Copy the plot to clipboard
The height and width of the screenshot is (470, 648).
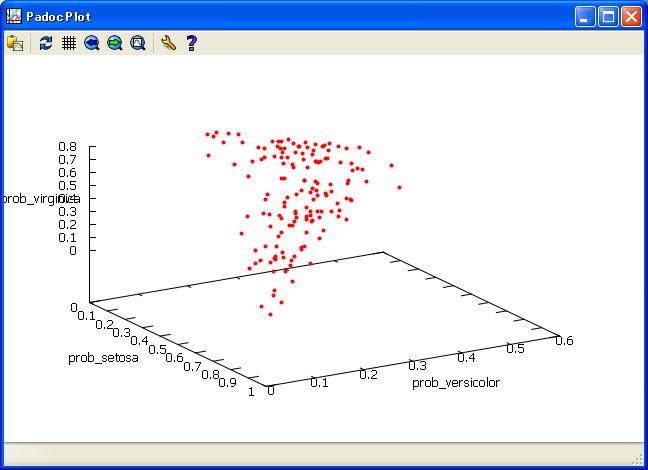point(15,43)
